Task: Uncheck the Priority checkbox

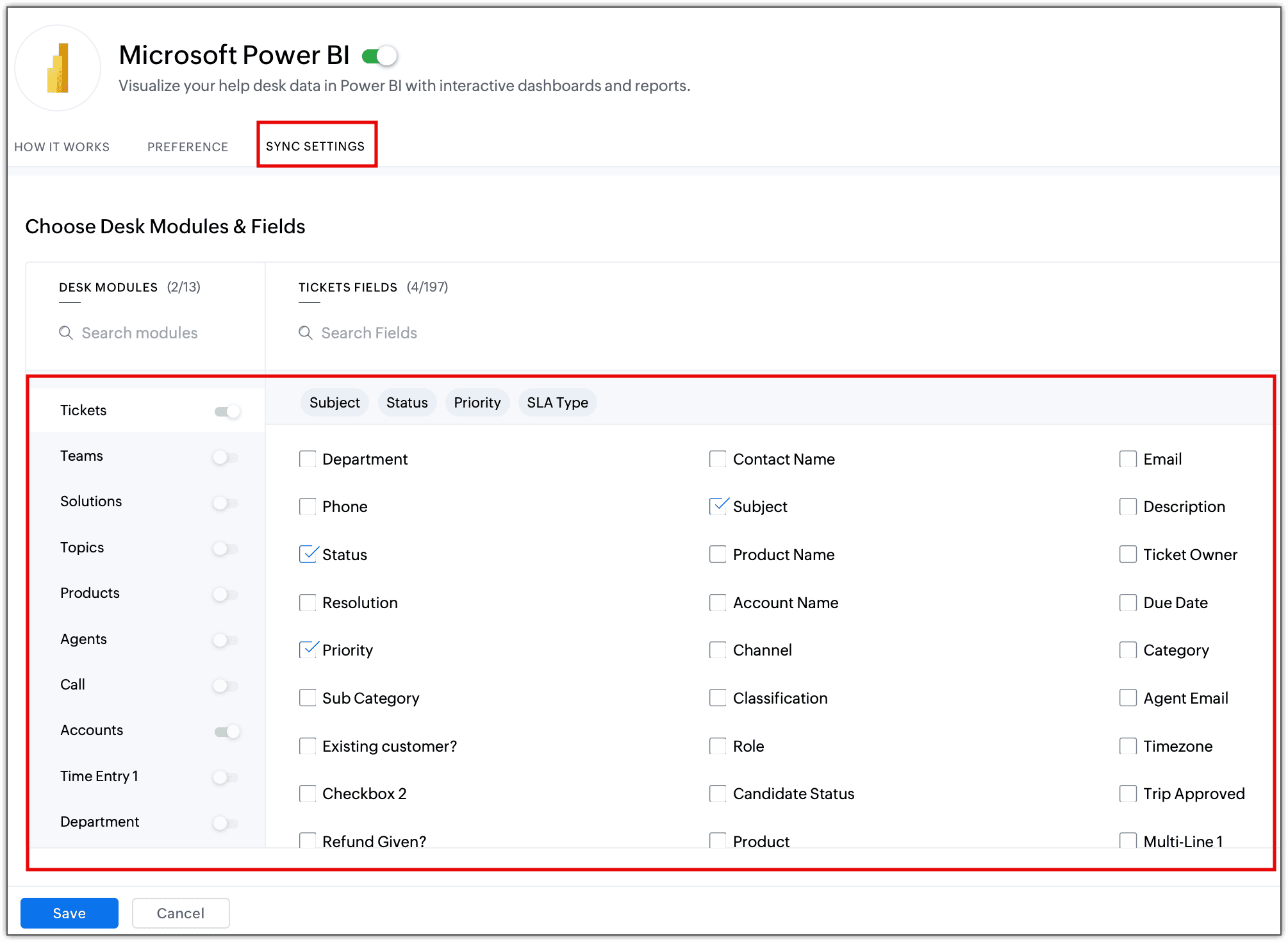Action: pos(308,650)
